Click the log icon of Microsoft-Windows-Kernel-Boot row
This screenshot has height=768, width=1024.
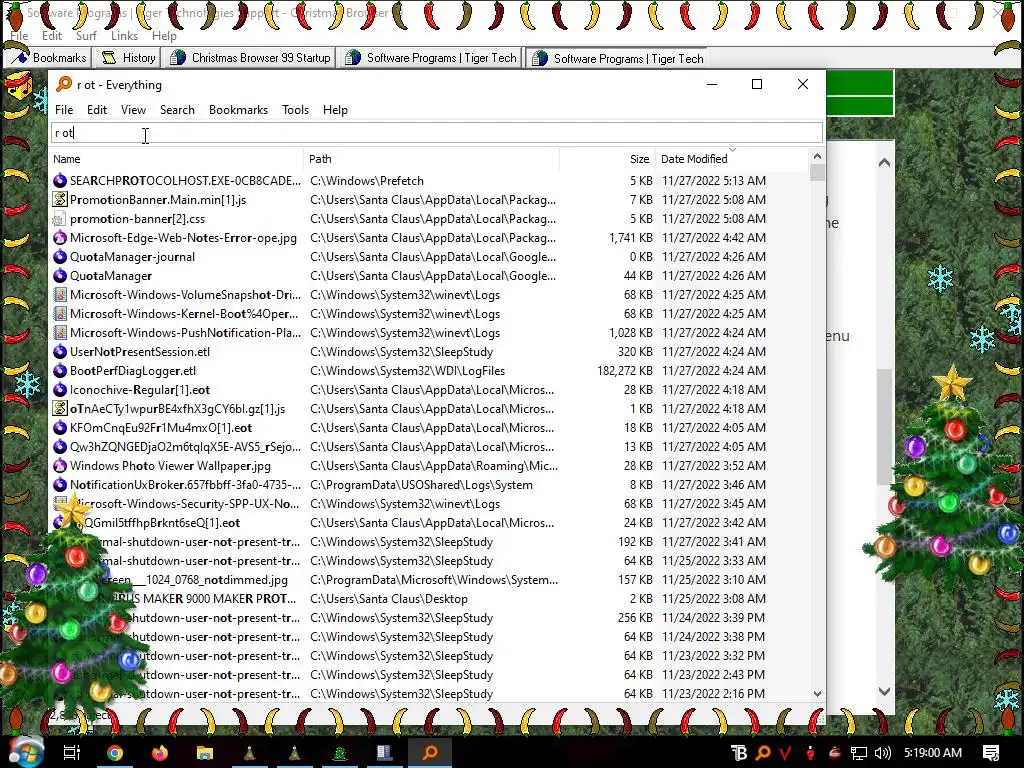pos(60,313)
